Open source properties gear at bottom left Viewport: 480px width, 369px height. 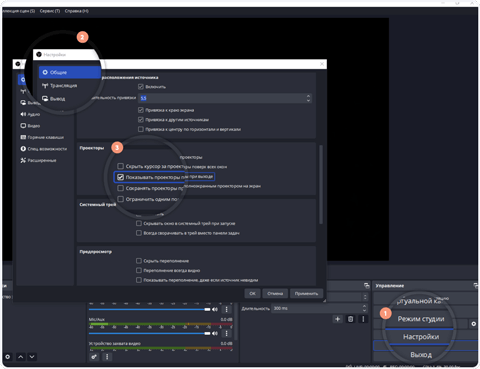(7, 357)
